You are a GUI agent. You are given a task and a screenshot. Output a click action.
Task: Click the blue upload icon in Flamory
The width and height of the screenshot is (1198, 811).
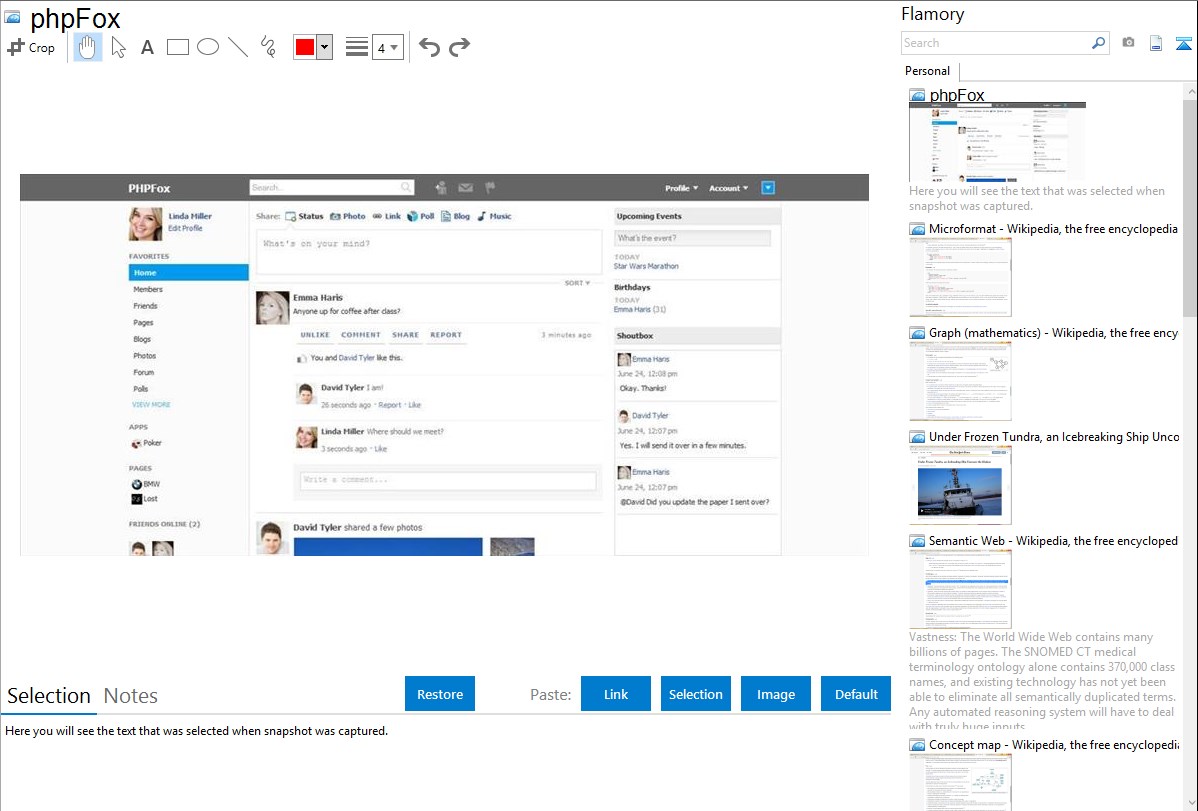click(1183, 43)
